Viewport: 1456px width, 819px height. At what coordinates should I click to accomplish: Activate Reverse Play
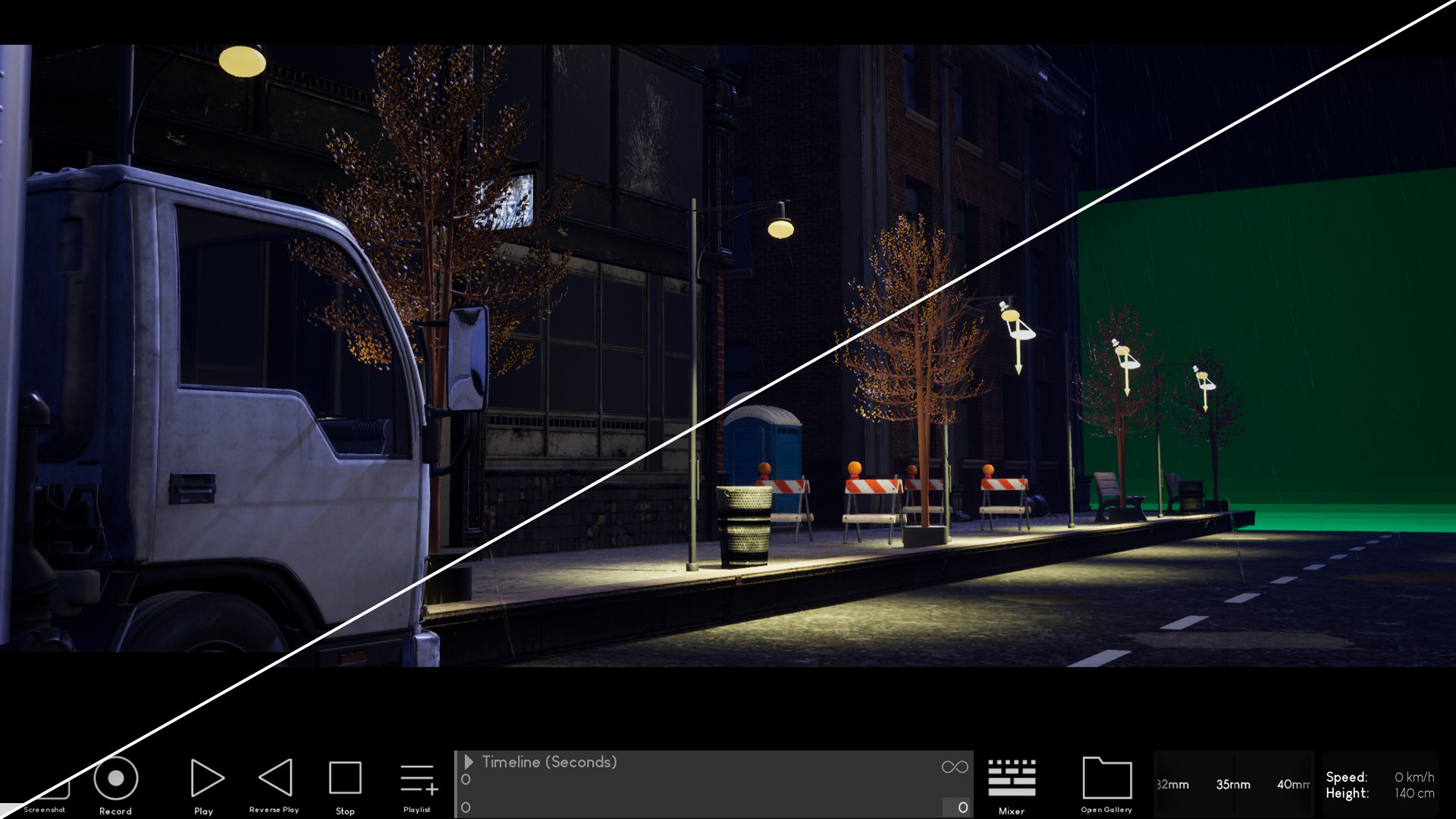(274, 778)
